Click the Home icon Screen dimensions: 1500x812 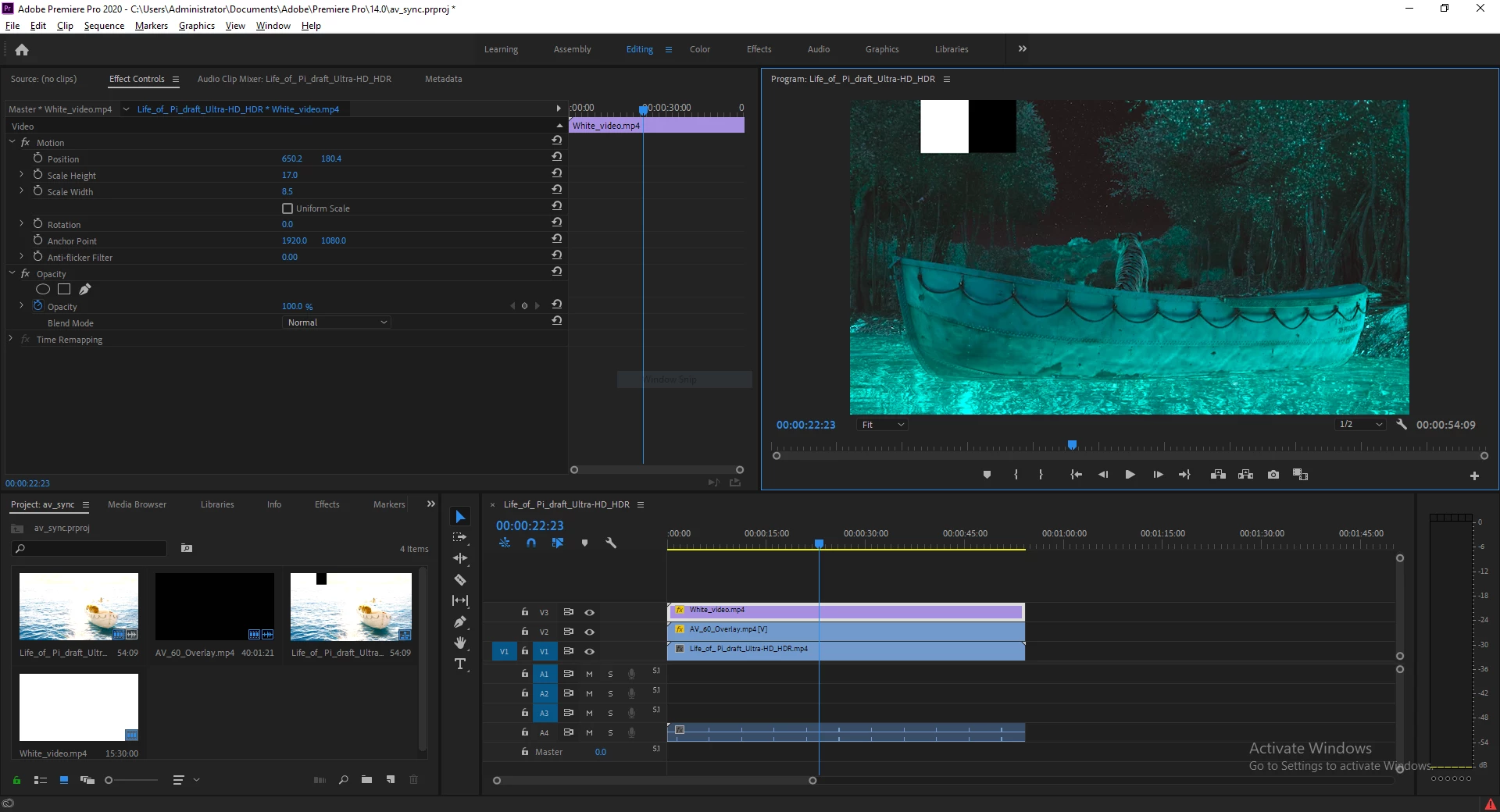click(x=22, y=50)
